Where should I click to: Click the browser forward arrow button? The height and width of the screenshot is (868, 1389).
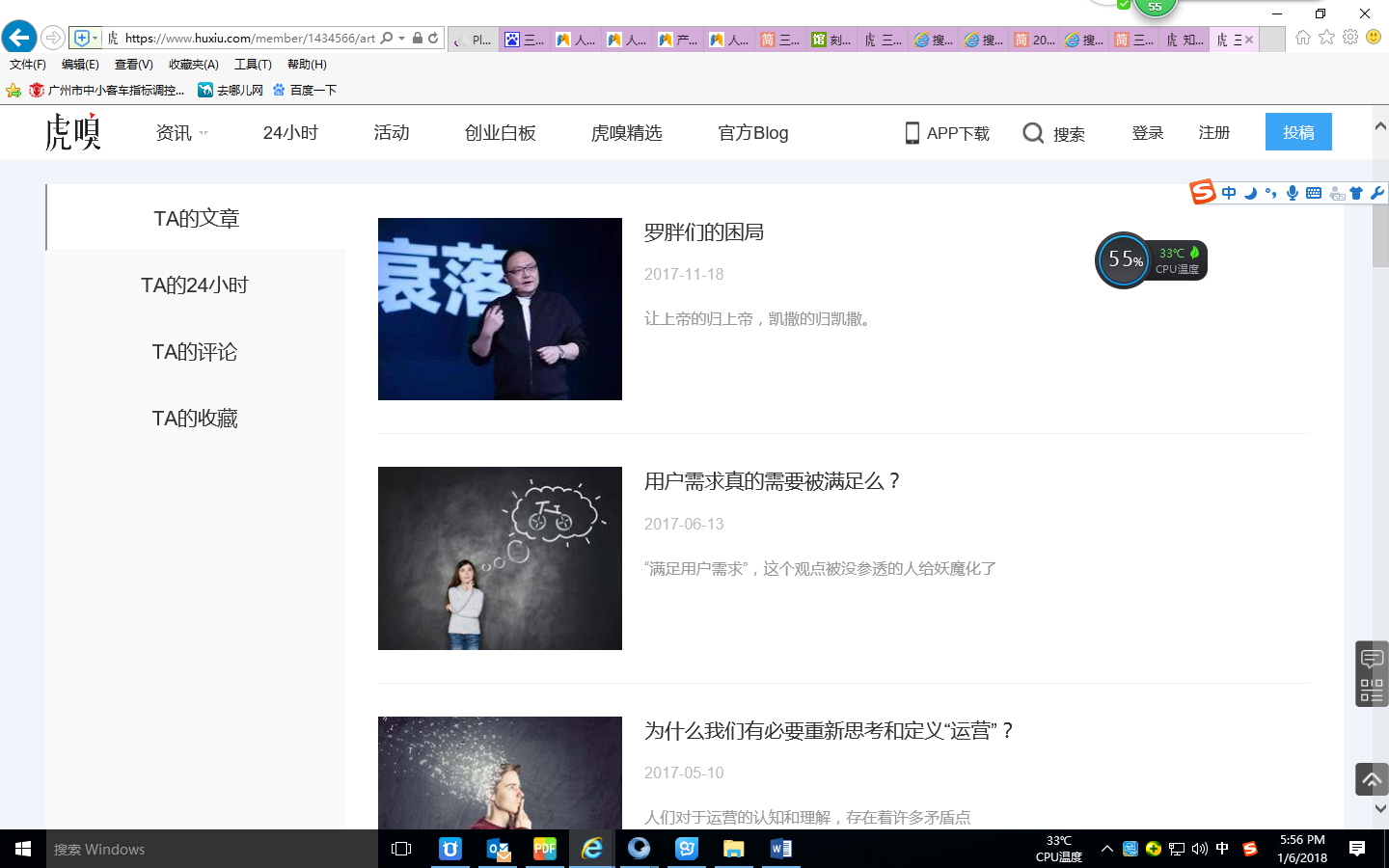click(x=53, y=38)
